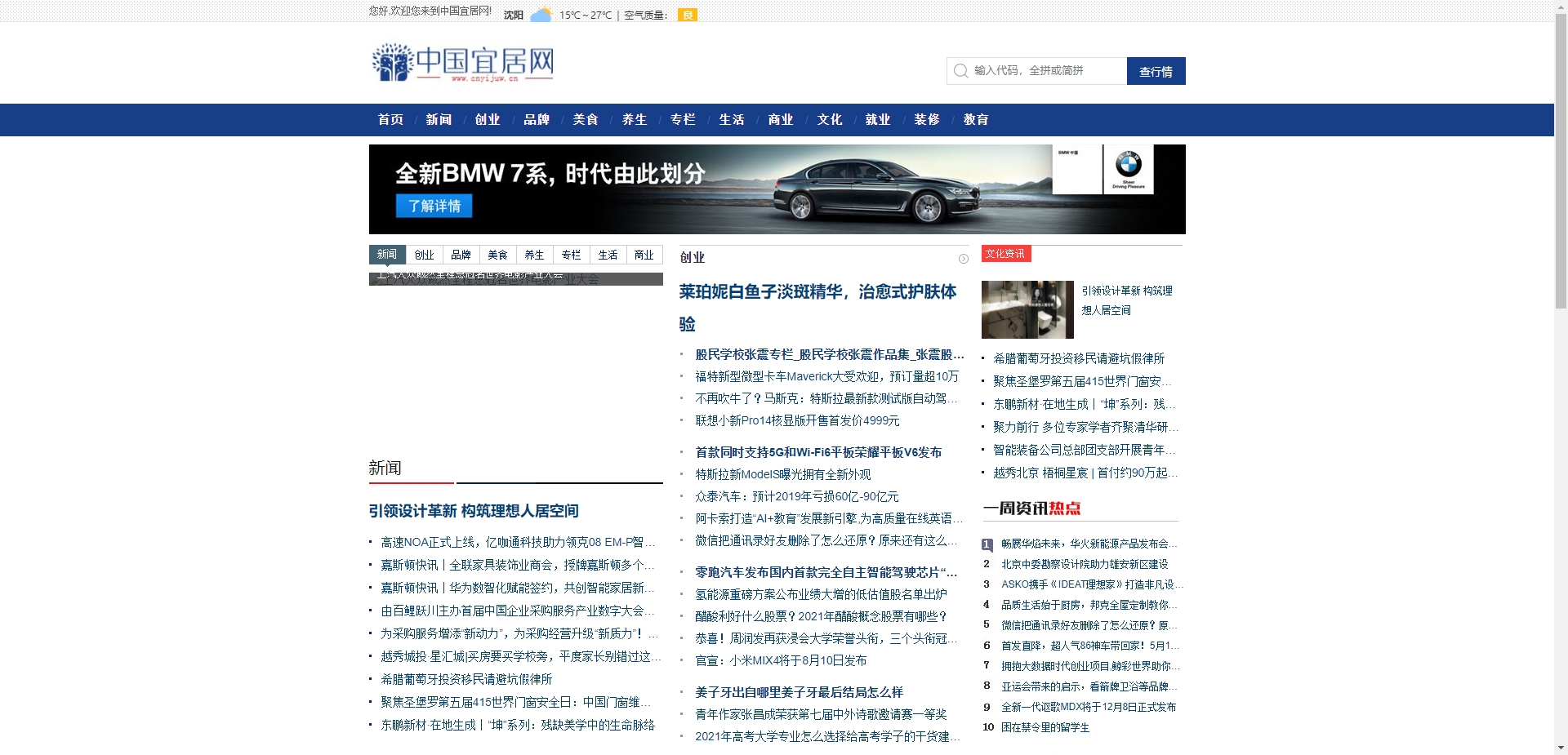Open 首页 in the main navigation

tap(390, 119)
